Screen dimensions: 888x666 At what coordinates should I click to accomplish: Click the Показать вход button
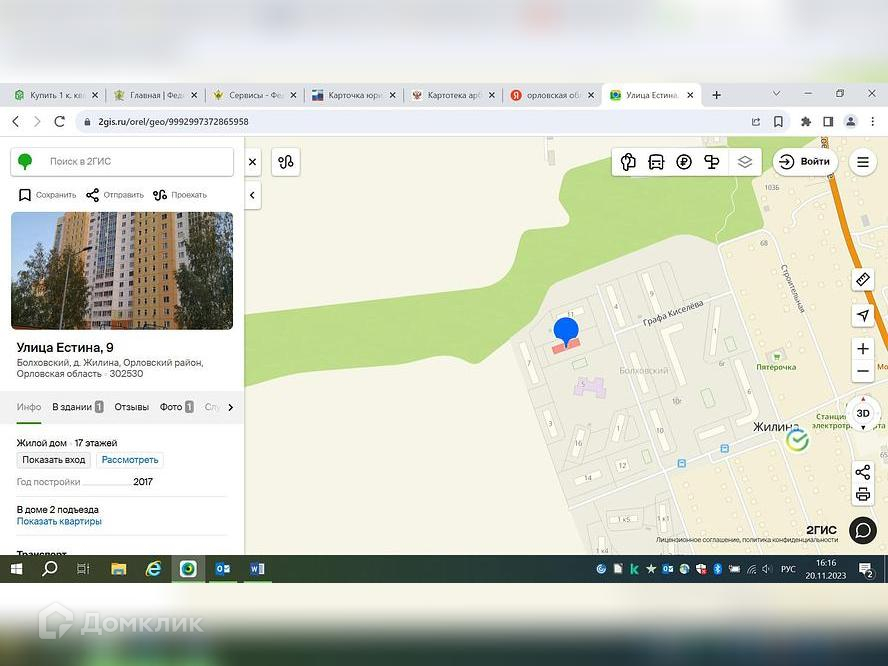click(54, 460)
